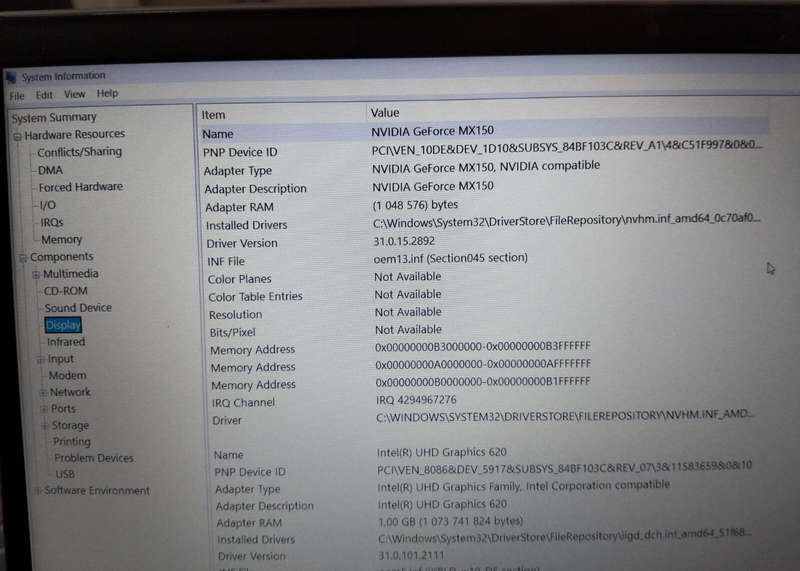Select '1.00 GB (1 073 741 824 bytes)' value
The image size is (800, 571).
pos(451,521)
